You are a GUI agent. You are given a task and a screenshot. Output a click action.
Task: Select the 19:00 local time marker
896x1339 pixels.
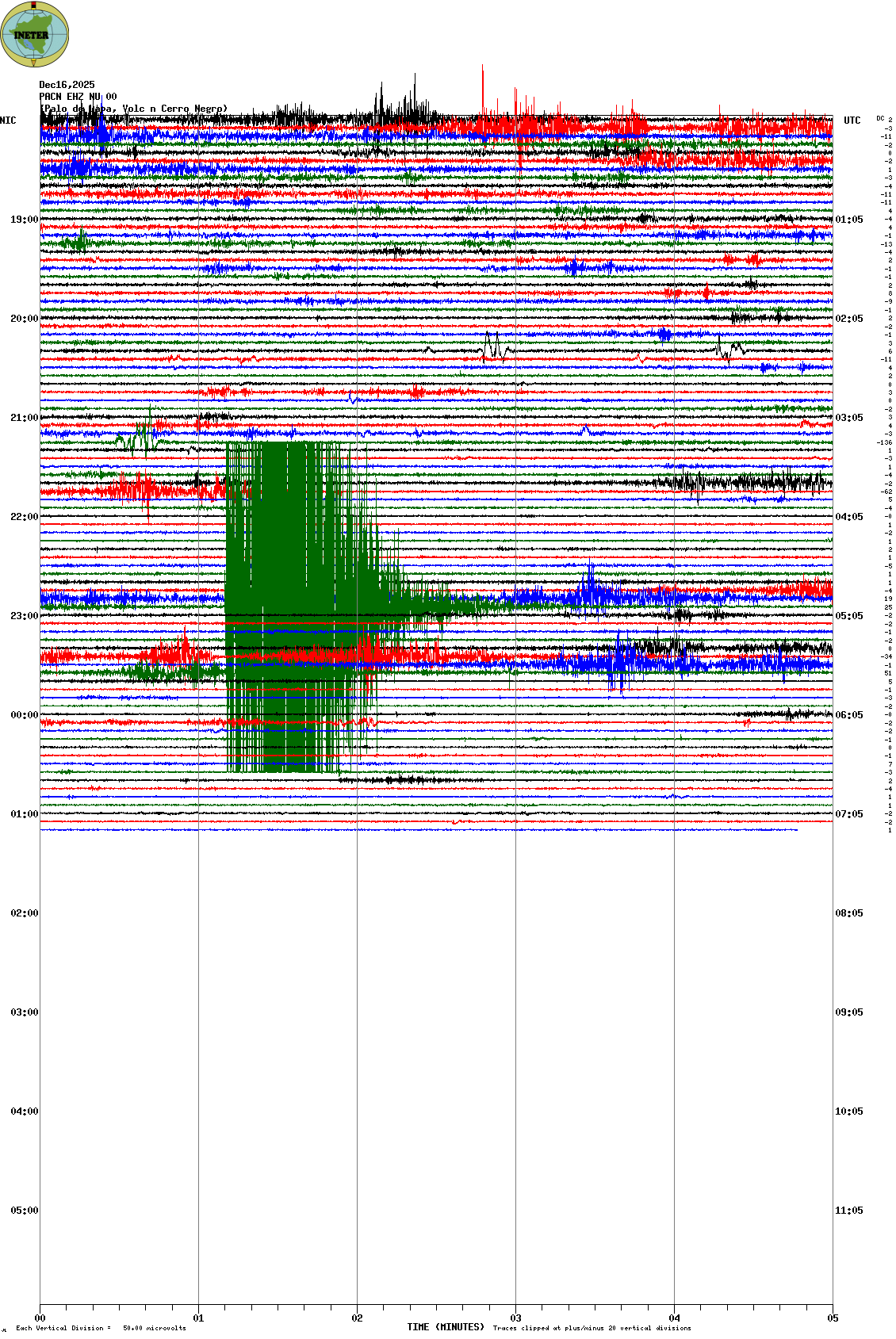[24, 220]
